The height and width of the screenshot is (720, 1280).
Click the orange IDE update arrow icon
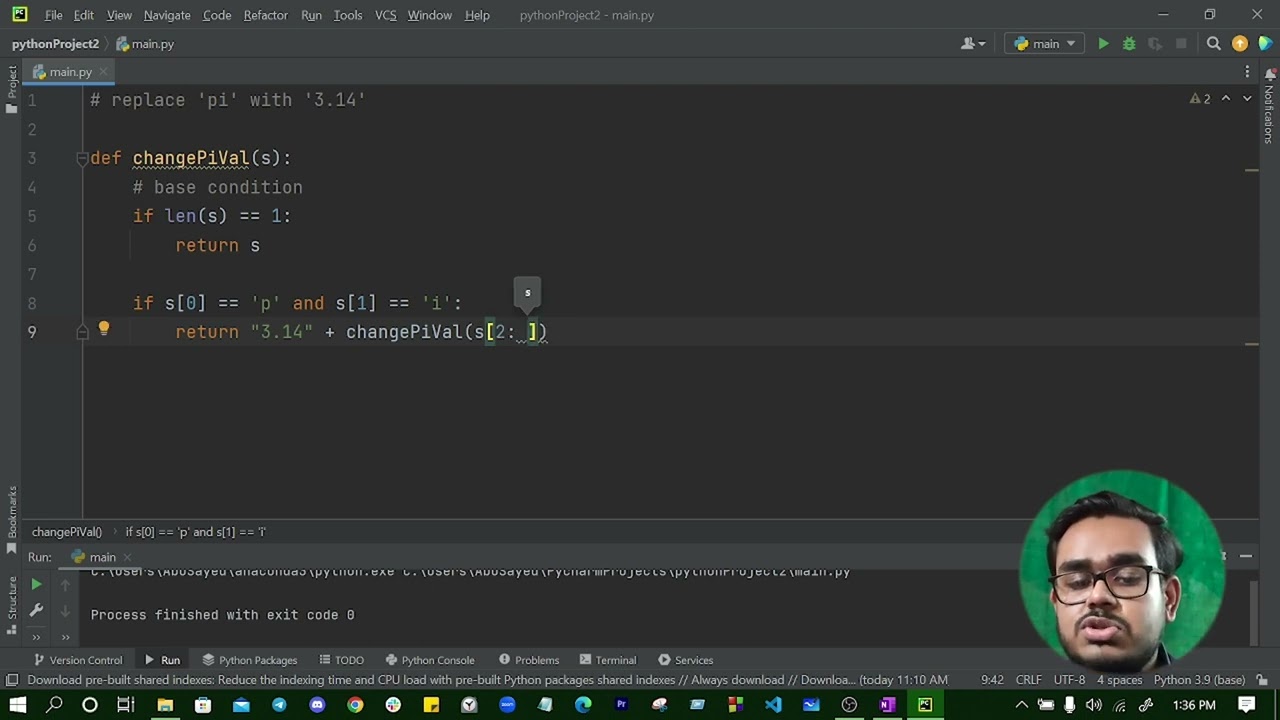1240,44
